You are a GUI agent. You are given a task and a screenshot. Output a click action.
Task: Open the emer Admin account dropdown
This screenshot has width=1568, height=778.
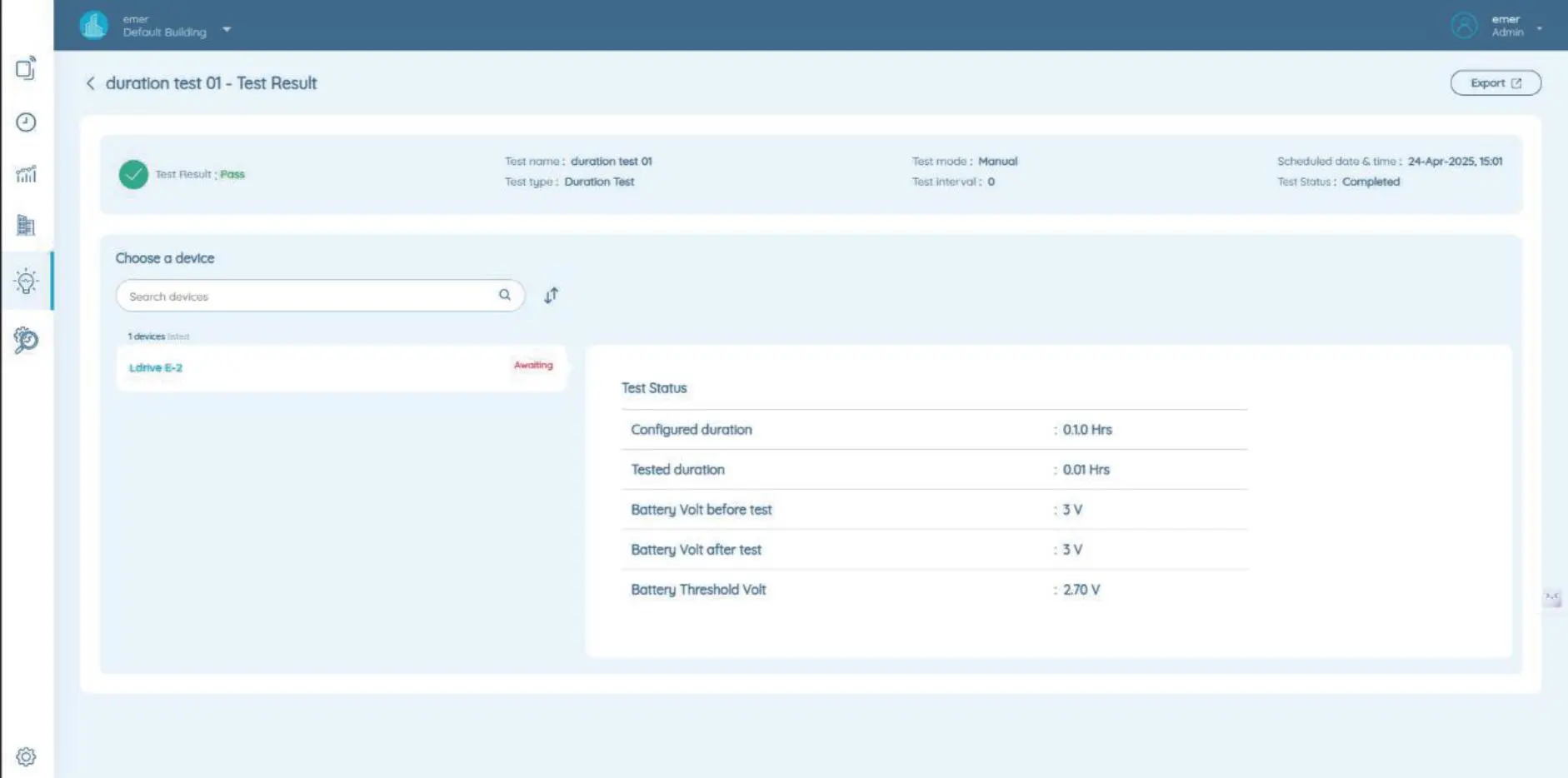click(x=1539, y=28)
